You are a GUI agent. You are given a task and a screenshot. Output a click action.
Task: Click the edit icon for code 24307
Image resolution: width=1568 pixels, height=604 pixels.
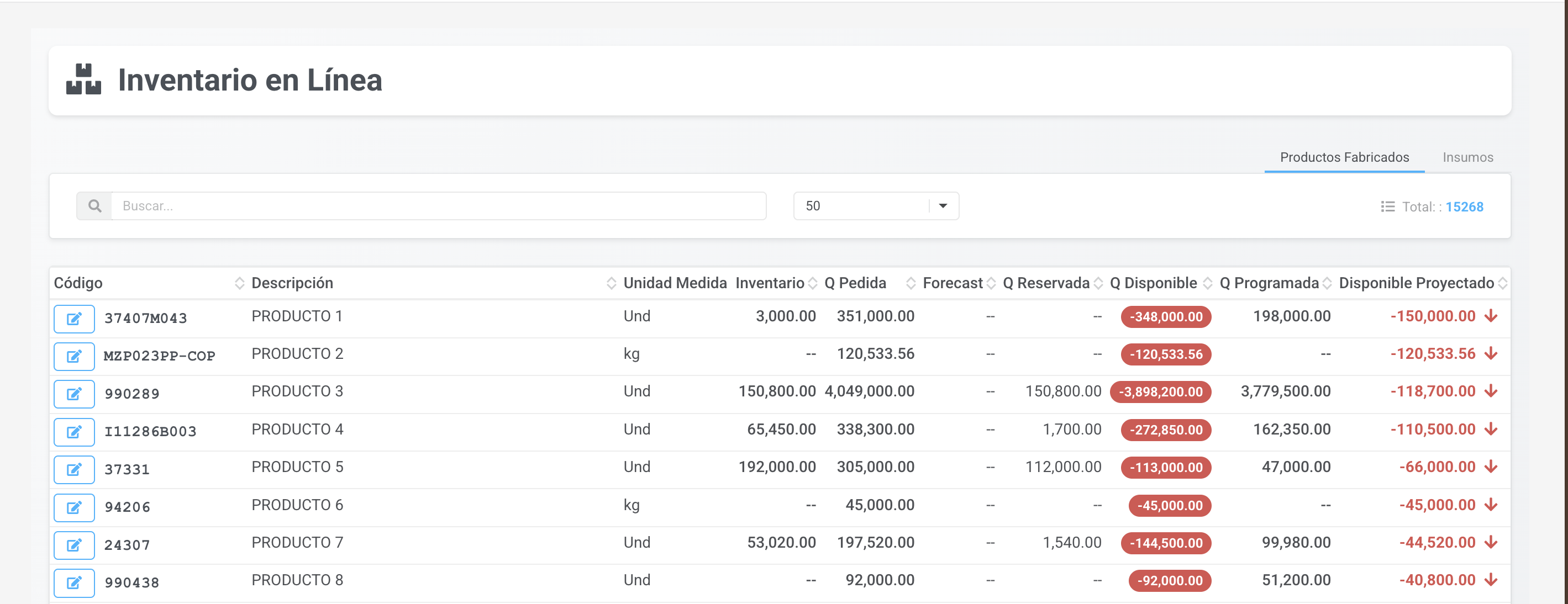[73, 545]
